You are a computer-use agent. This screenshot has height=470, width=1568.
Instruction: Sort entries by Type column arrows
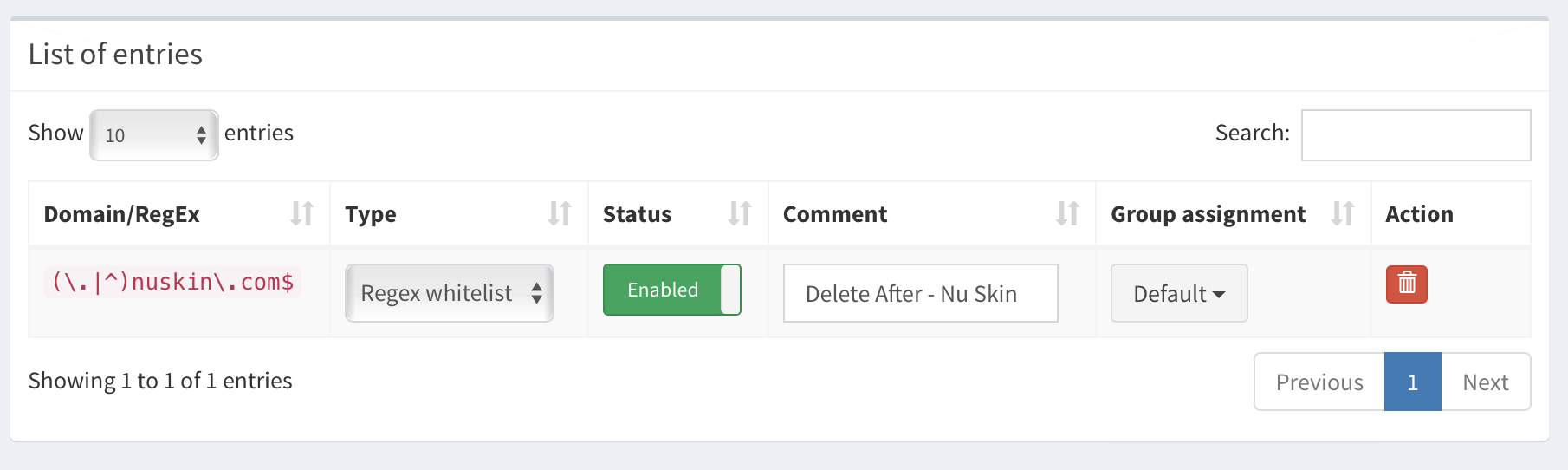tap(560, 213)
